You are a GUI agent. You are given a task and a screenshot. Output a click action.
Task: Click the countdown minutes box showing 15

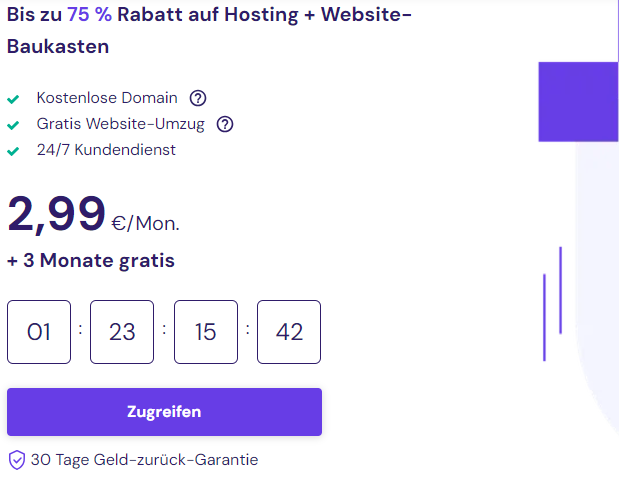(x=206, y=332)
